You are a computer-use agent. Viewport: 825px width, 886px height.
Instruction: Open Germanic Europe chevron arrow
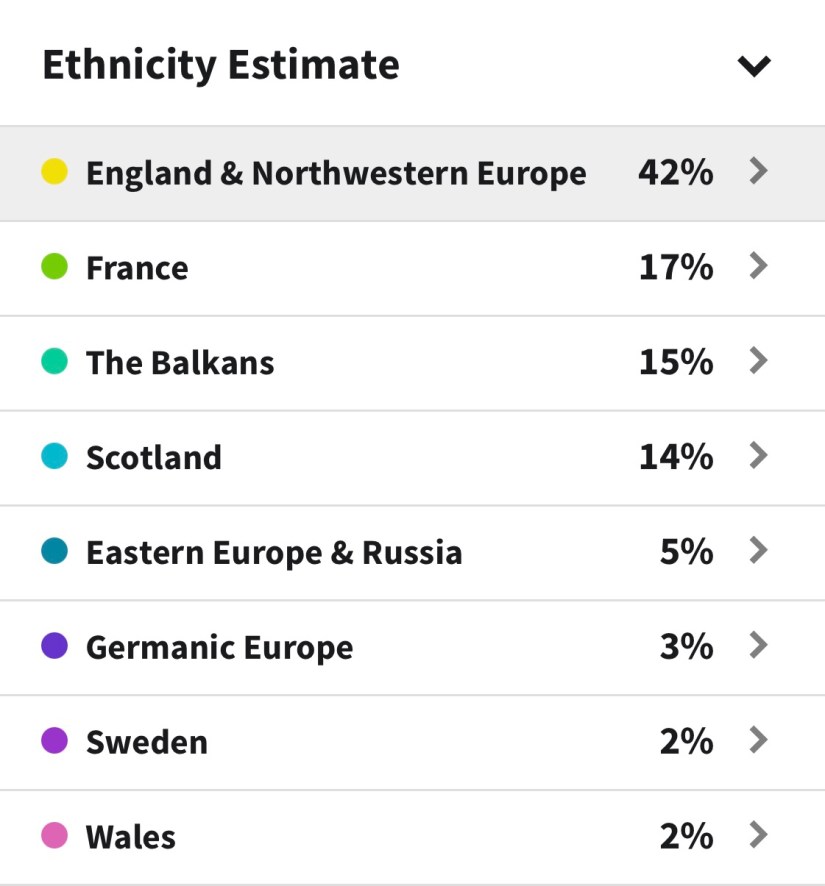click(x=759, y=646)
